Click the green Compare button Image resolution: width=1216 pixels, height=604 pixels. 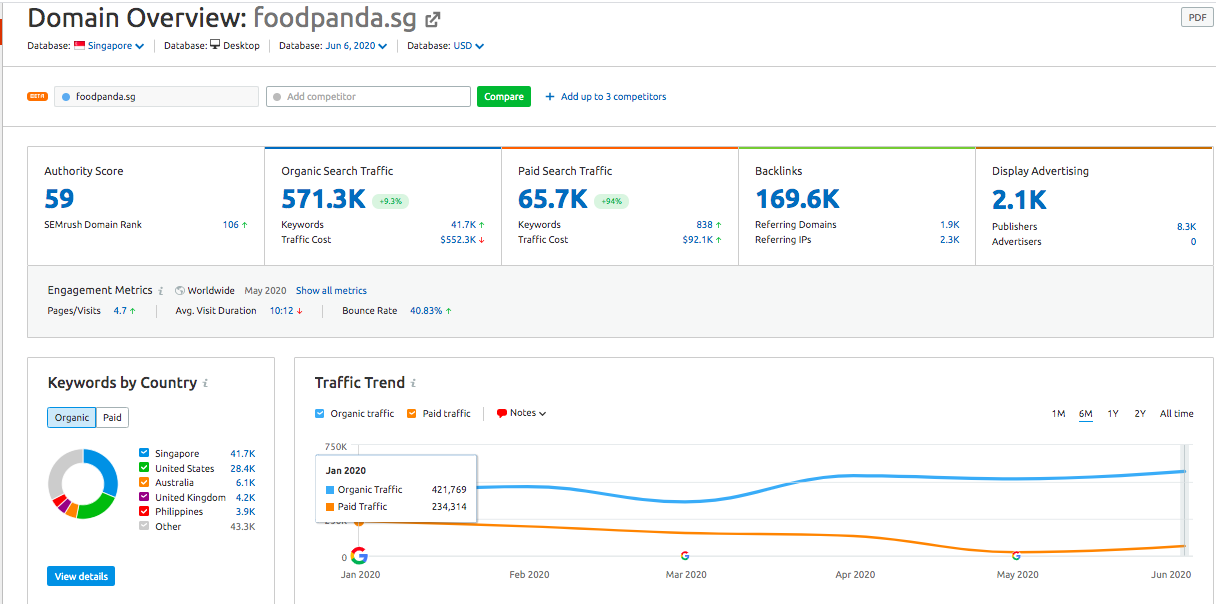click(x=504, y=97)
